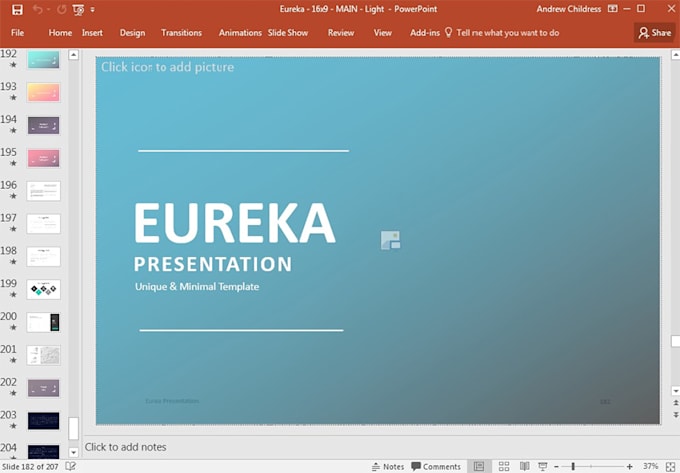Screen dimensions: 680x473
Task: Click the Undo arrow icon
Action: 37,10
